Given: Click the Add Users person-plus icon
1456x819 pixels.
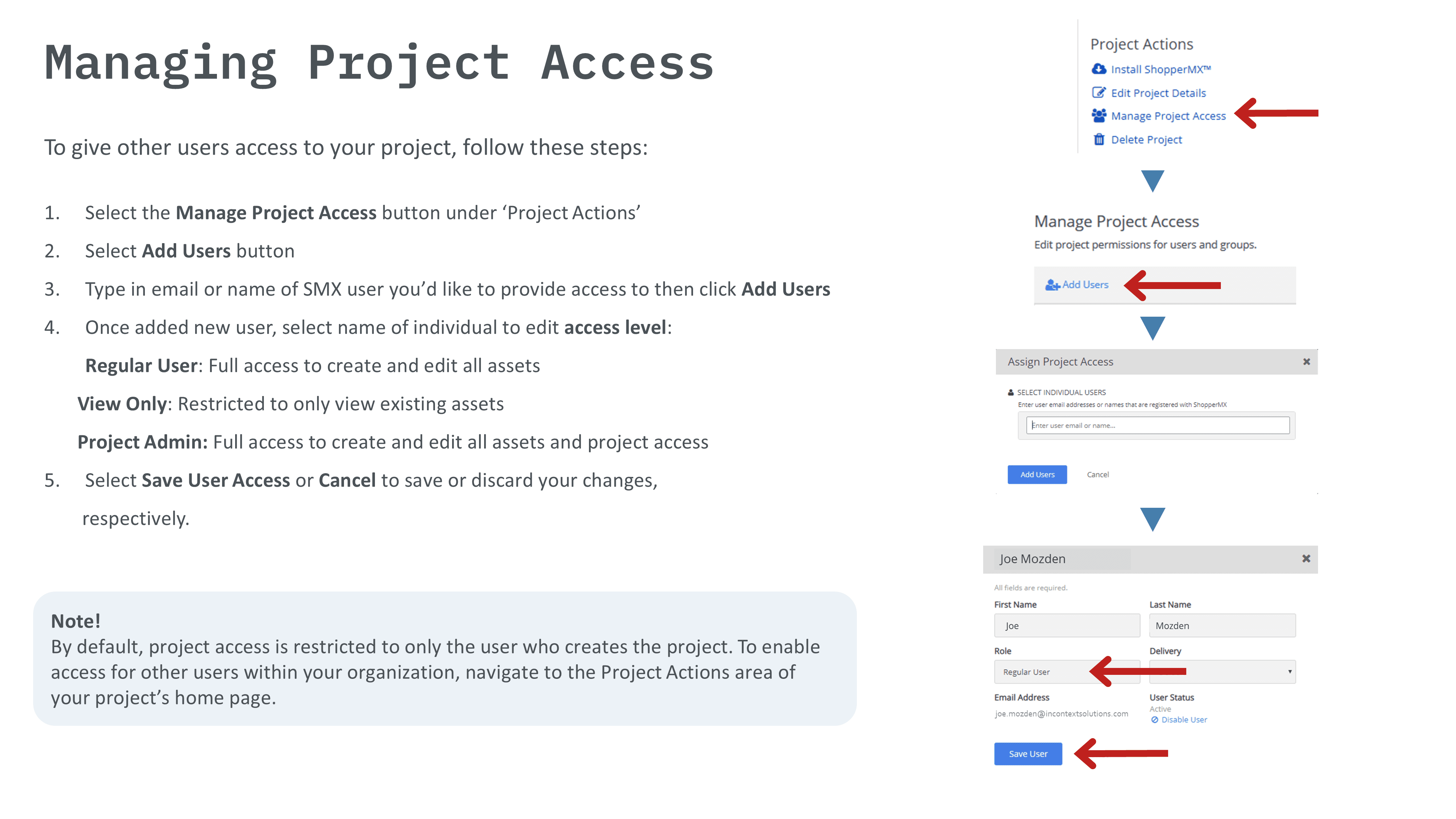Looking at the screenshot, I should point(1052,285).
